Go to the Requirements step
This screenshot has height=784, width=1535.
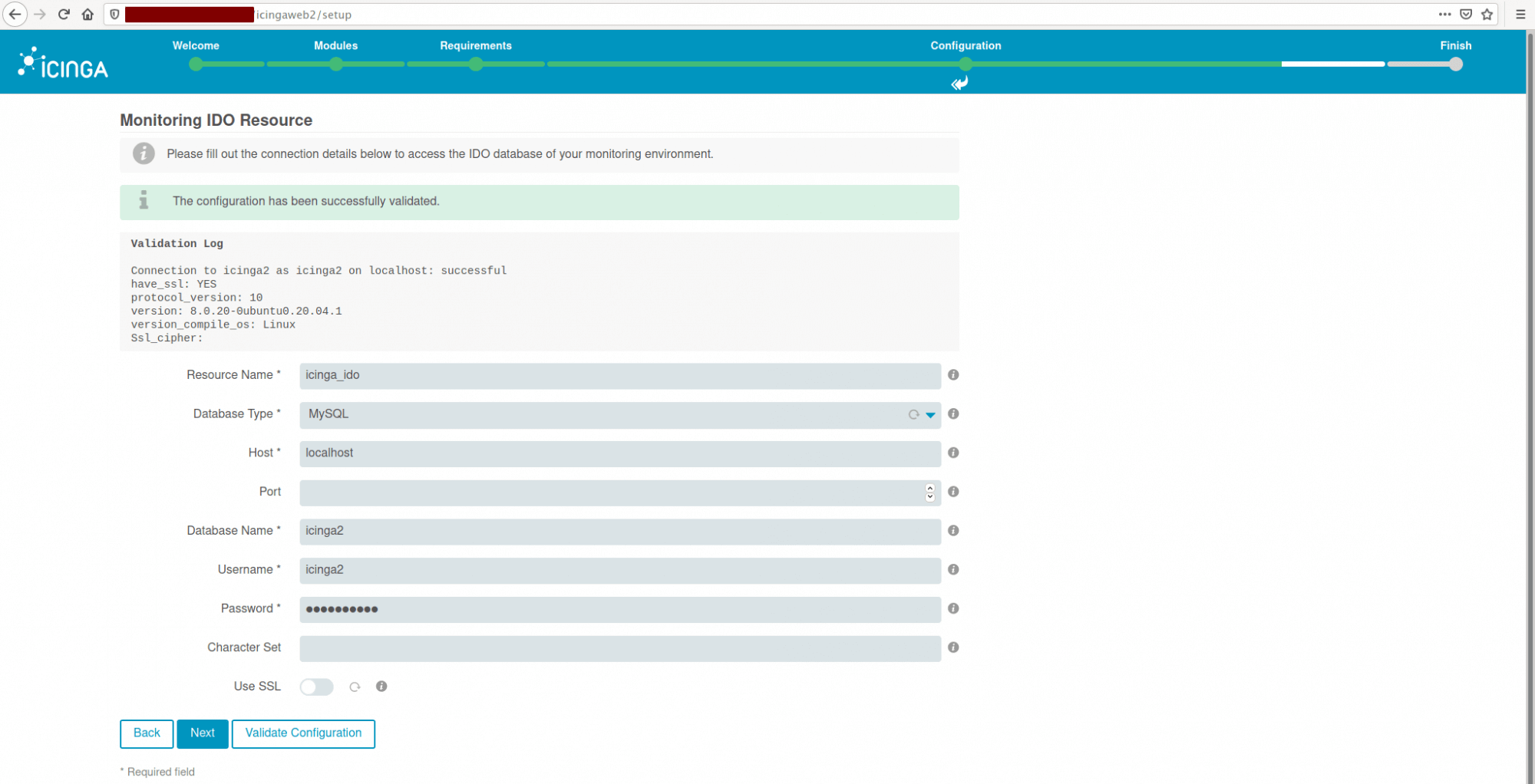point(476,46)
